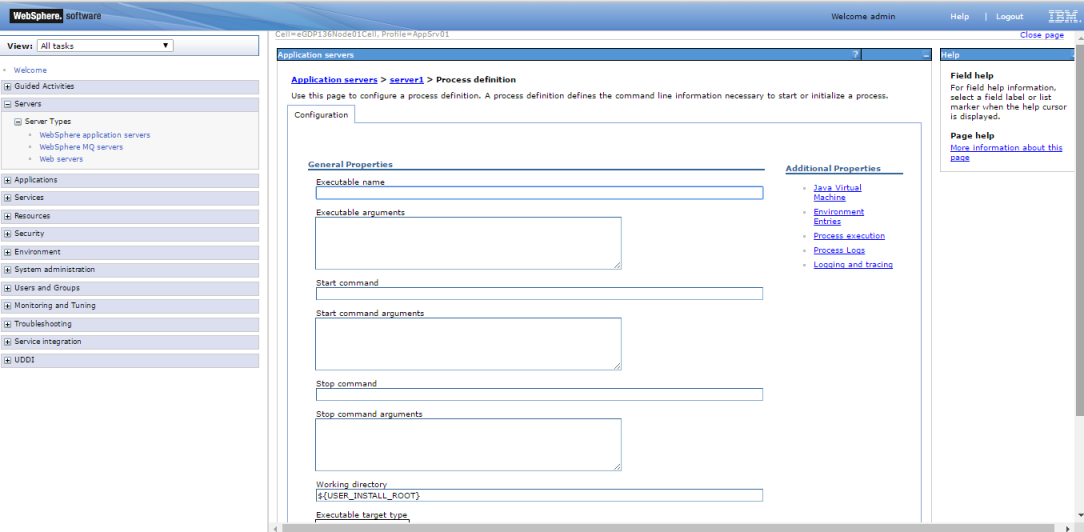Click the Welcome admin text
The image size is (1084, 532).
[863, 17]
